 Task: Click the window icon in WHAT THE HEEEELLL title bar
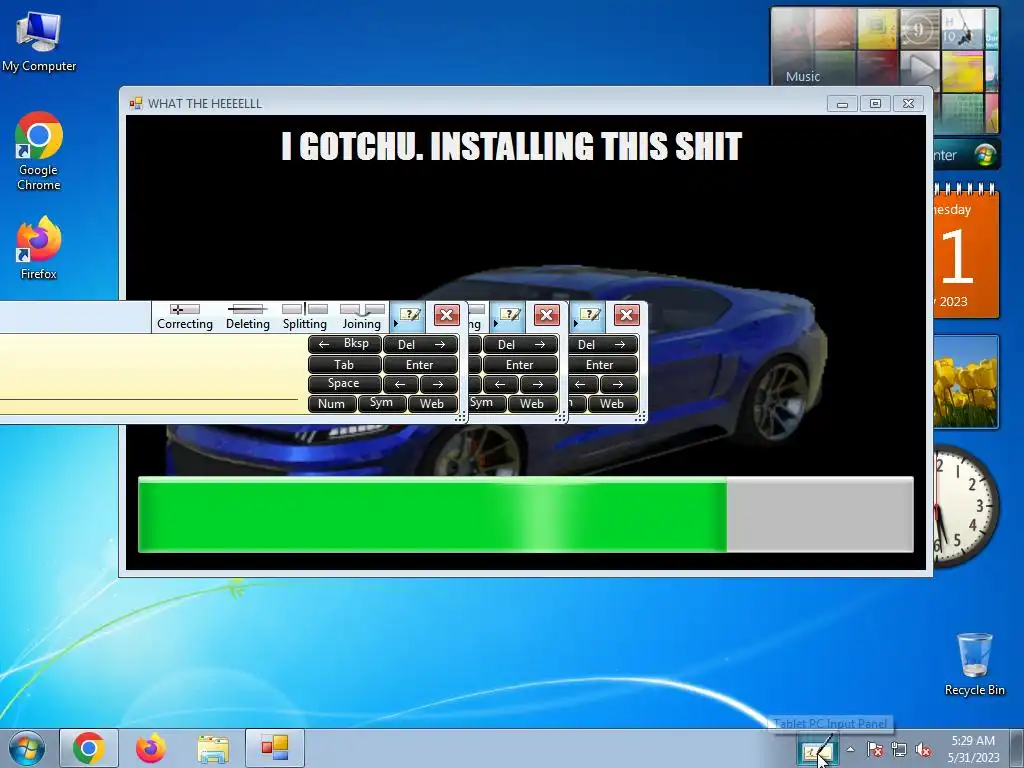point(136,103)
